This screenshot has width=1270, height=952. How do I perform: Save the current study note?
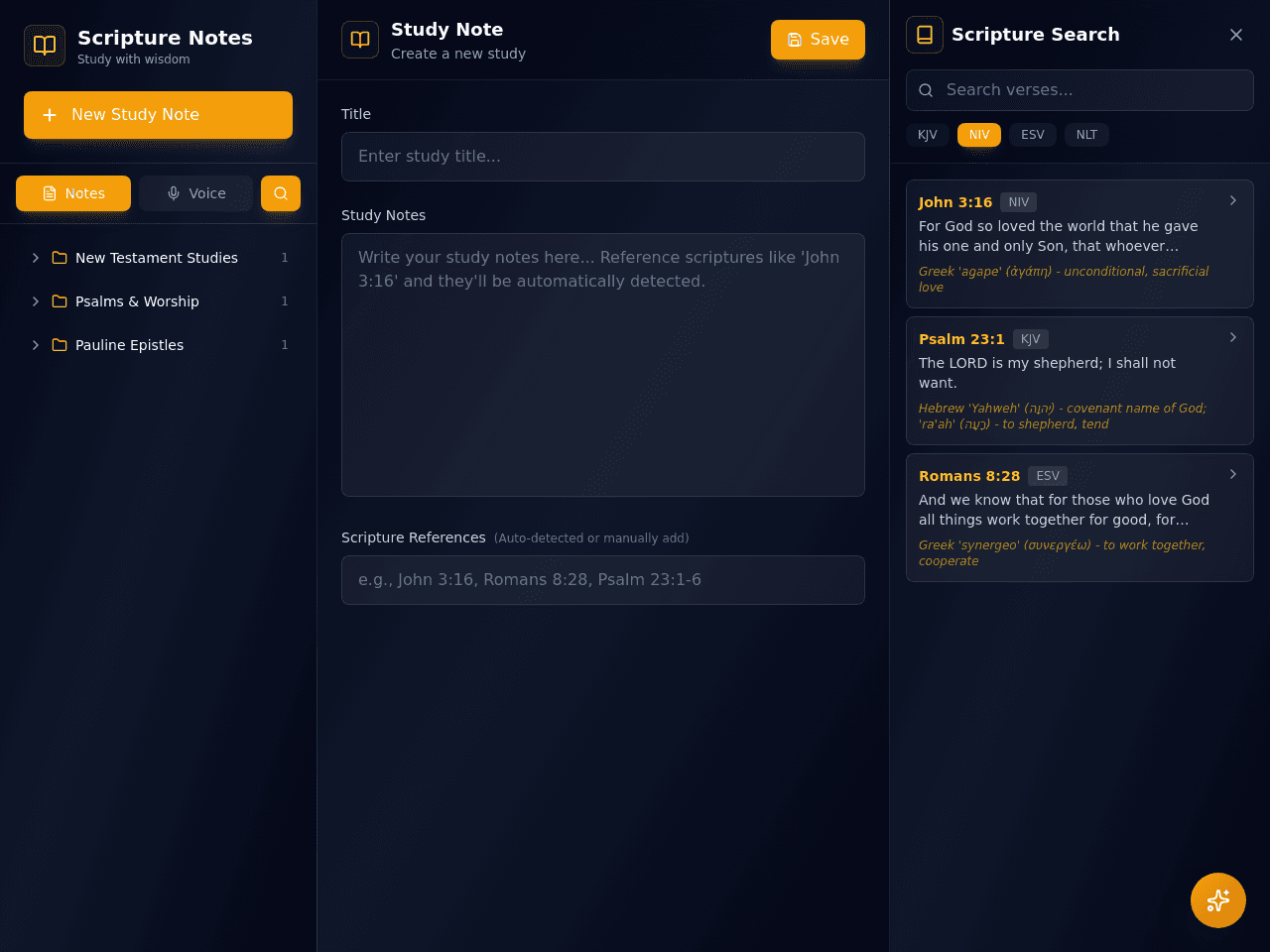pyautogui.click(x=818, y=40)
